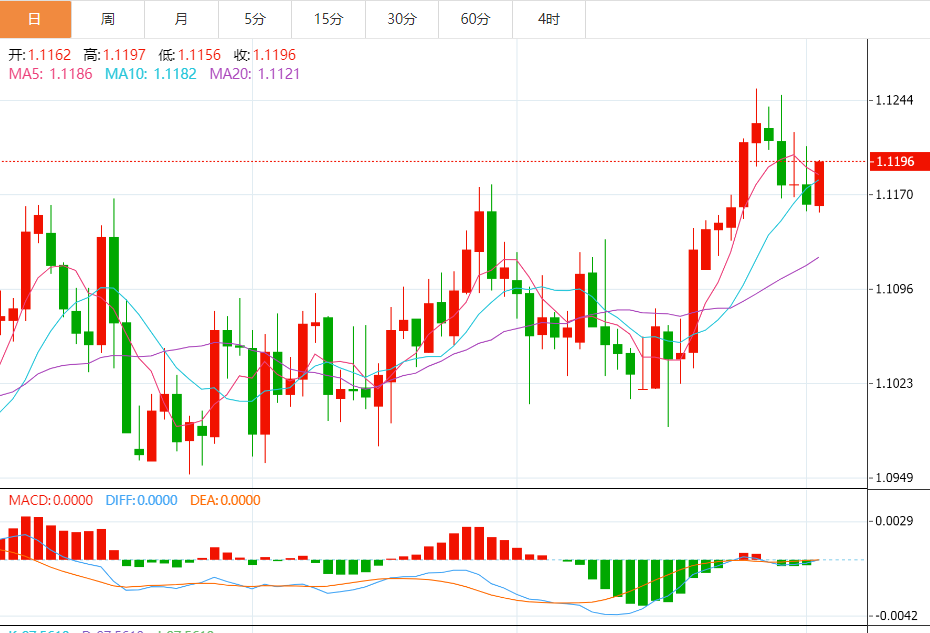Click the 1.1244 price axis label
The width and height of the screenshot is (930, 633).
(x=894, y=100)
